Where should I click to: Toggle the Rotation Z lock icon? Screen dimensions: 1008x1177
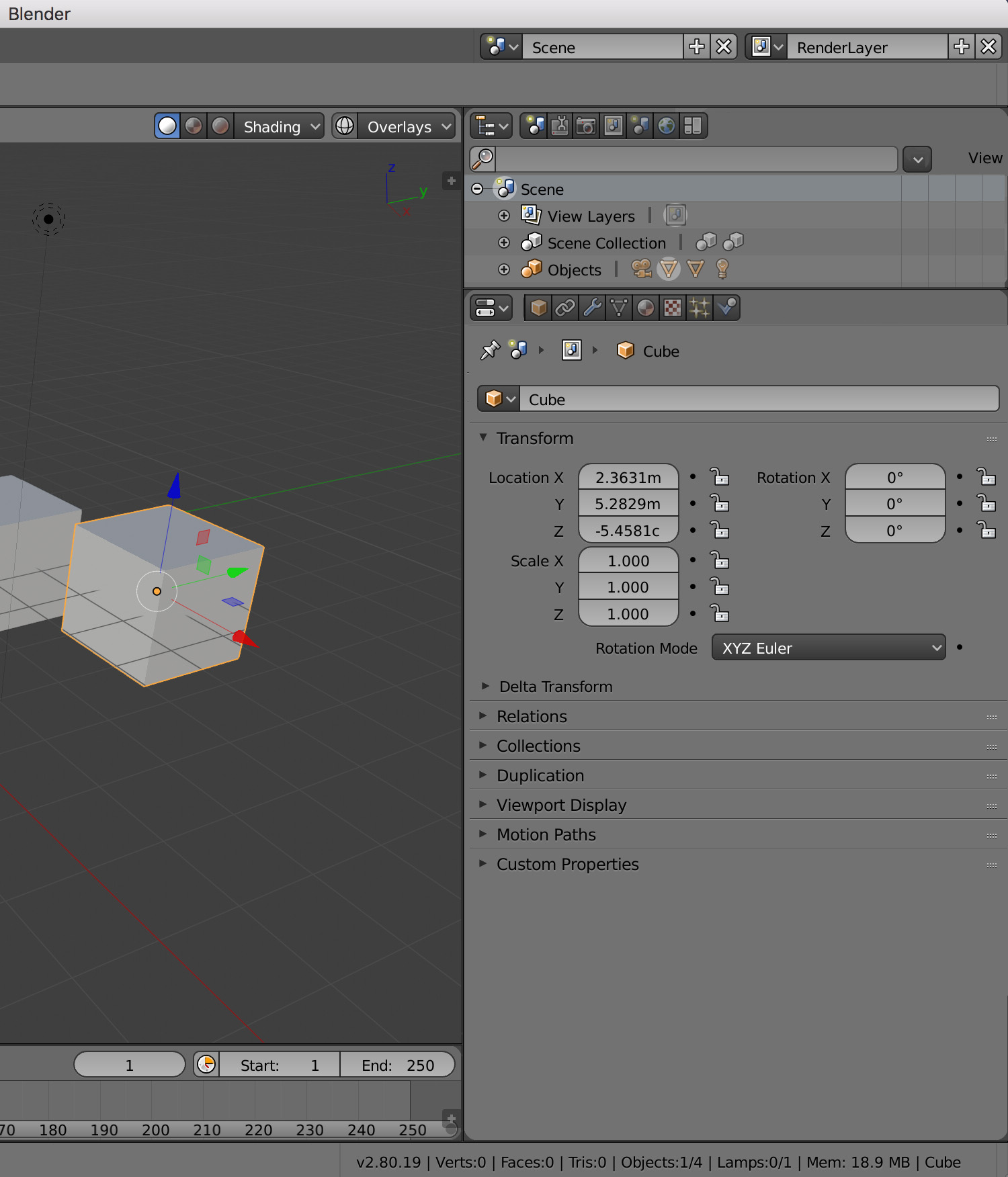[986, 531]
